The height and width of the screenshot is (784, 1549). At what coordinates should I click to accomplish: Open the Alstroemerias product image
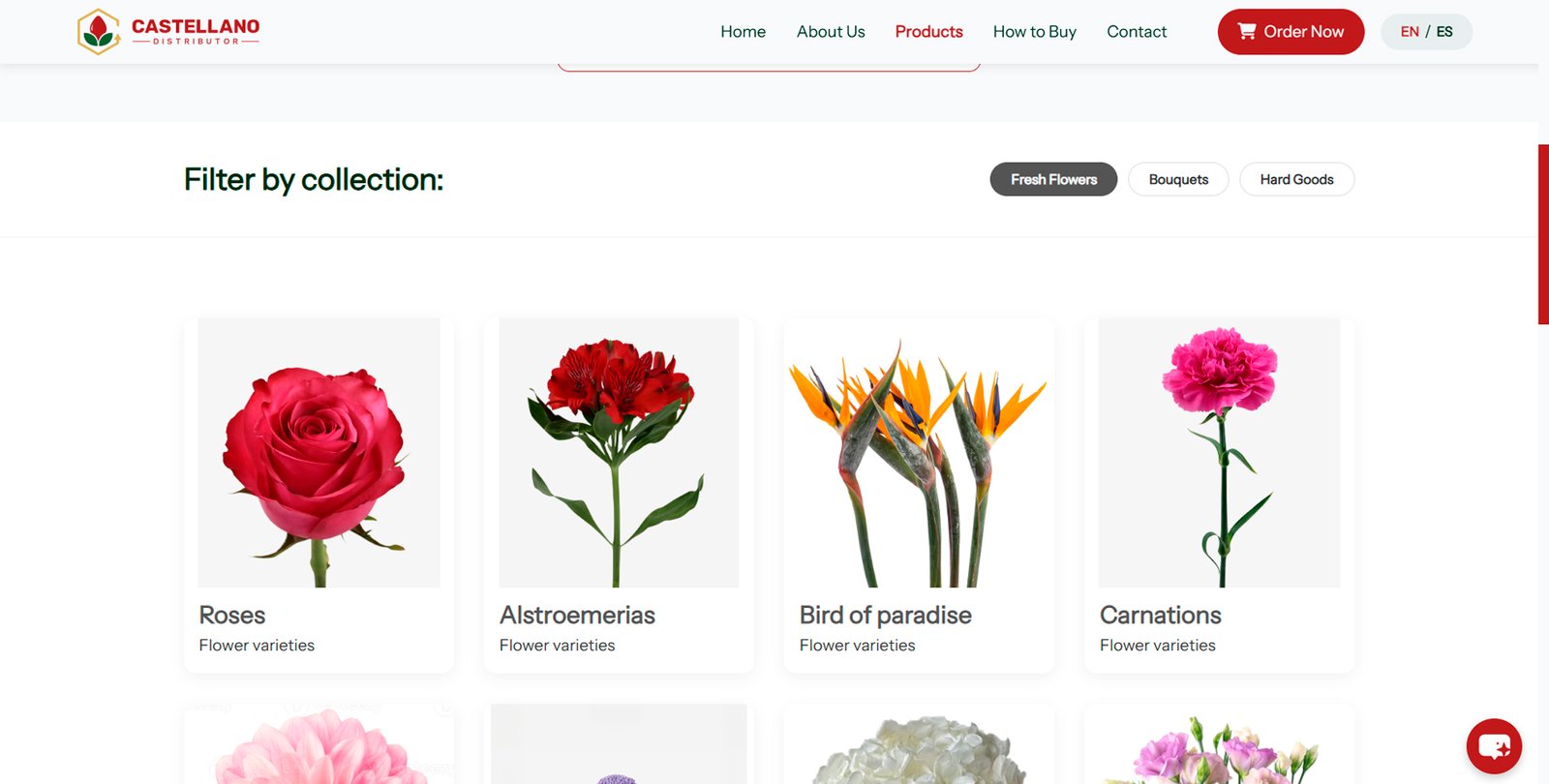[619, 453]
